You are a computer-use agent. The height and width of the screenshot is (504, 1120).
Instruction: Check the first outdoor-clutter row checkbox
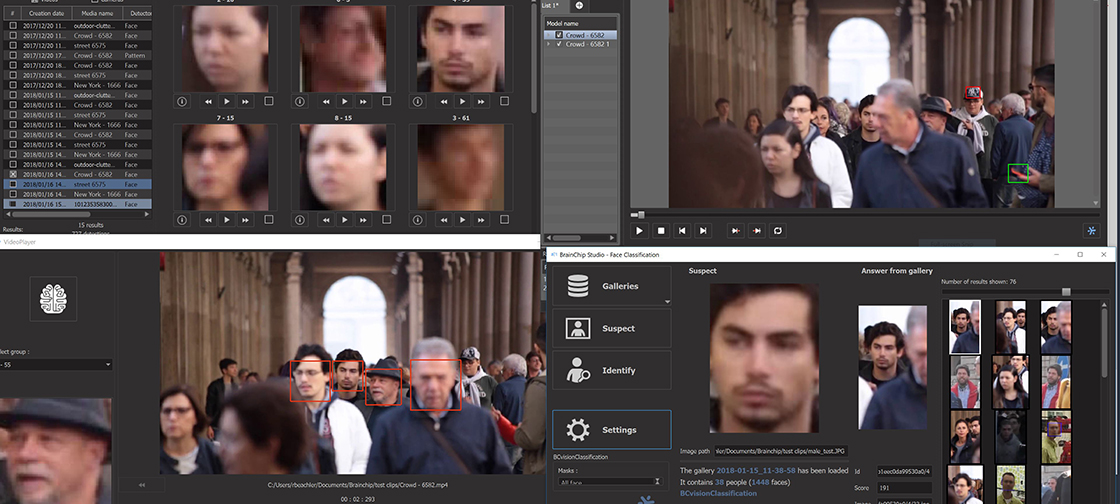click(x=12, y=25)
